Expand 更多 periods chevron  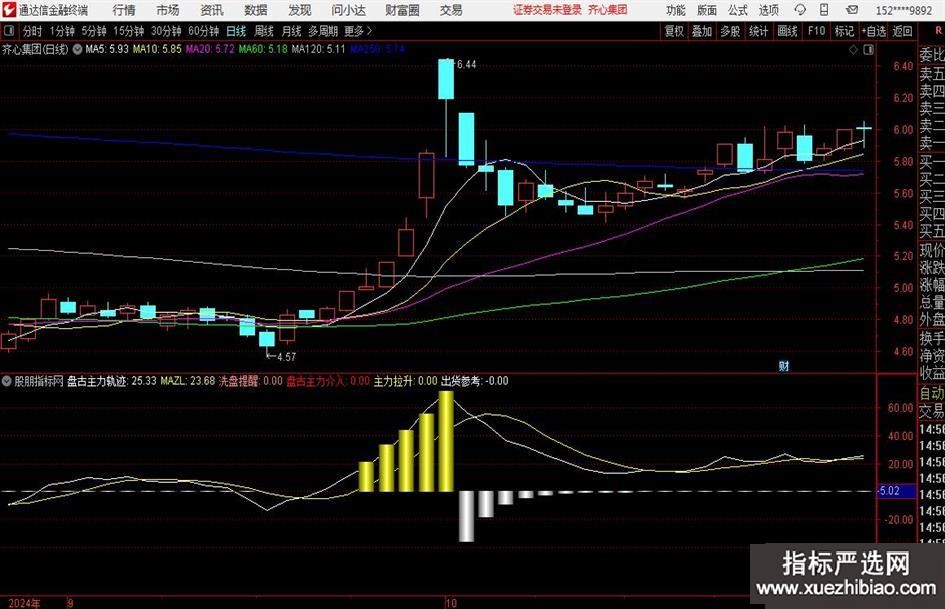click(370, 31)
